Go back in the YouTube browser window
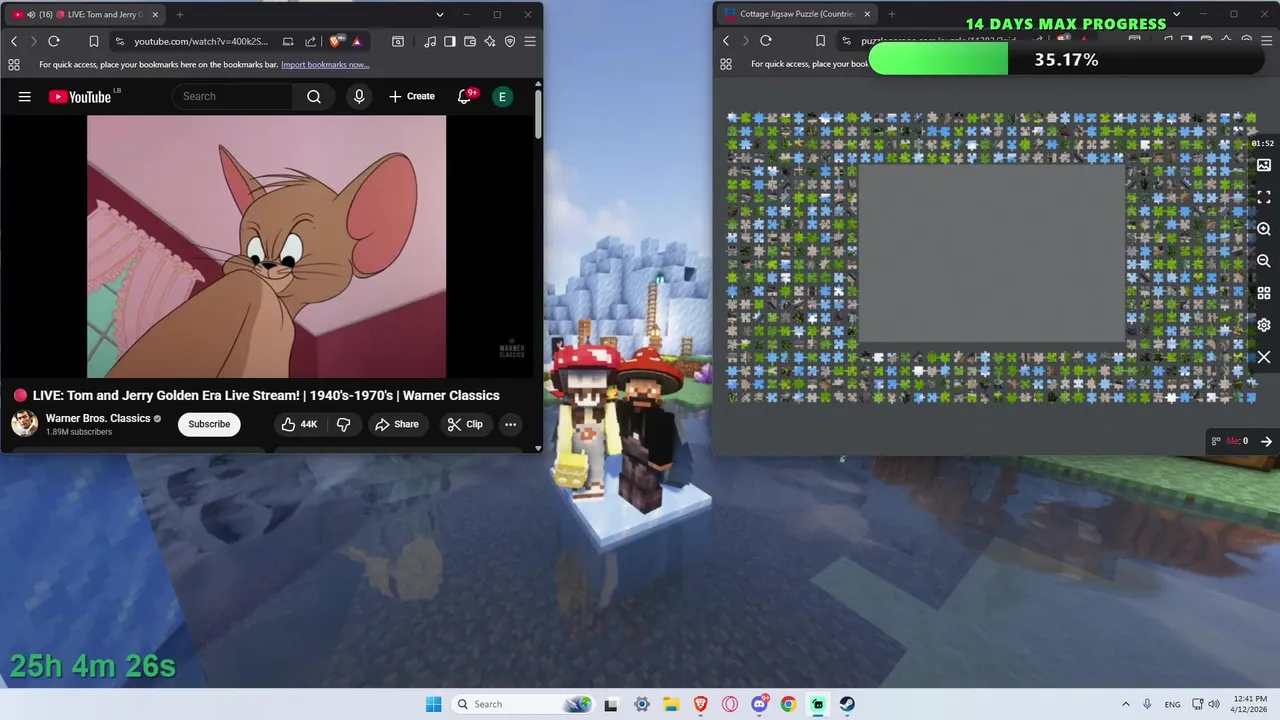This screenshot has height=720, width=1280. [x=14, y=41]
